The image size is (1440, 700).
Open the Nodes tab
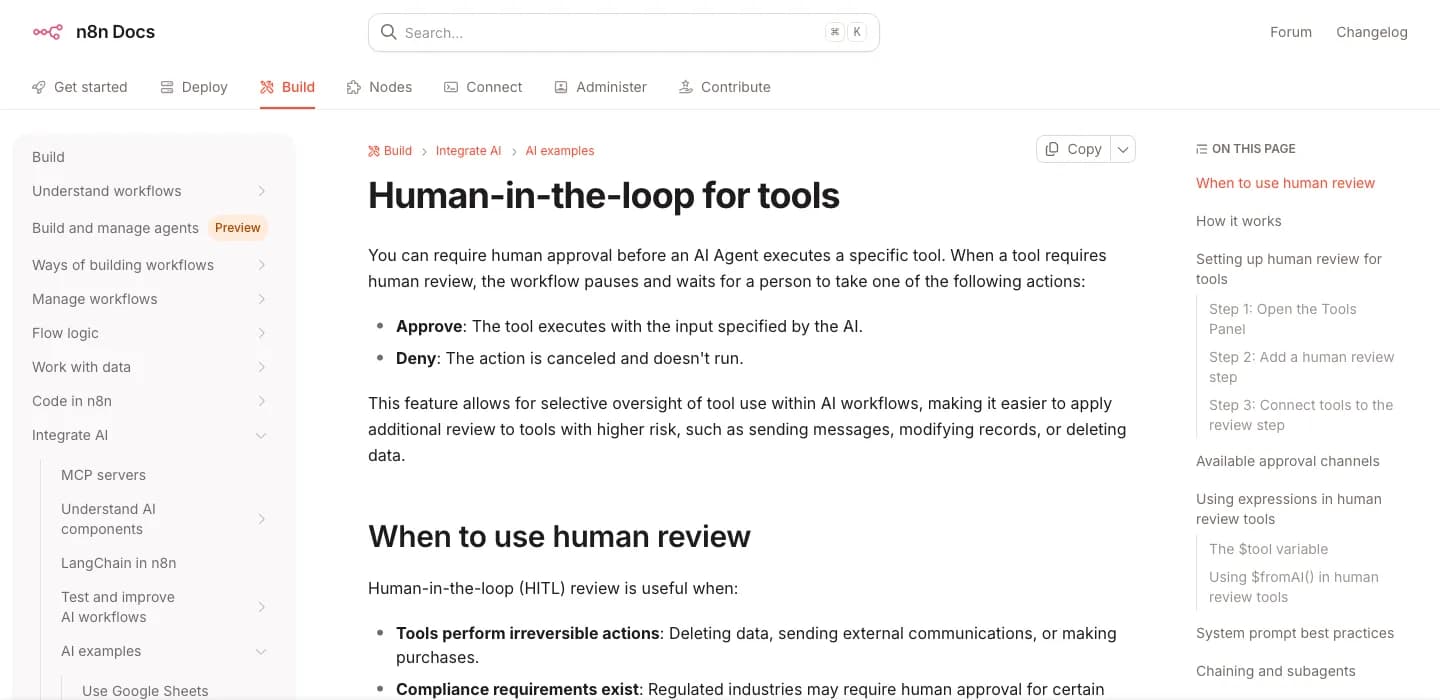click(379, 87)
